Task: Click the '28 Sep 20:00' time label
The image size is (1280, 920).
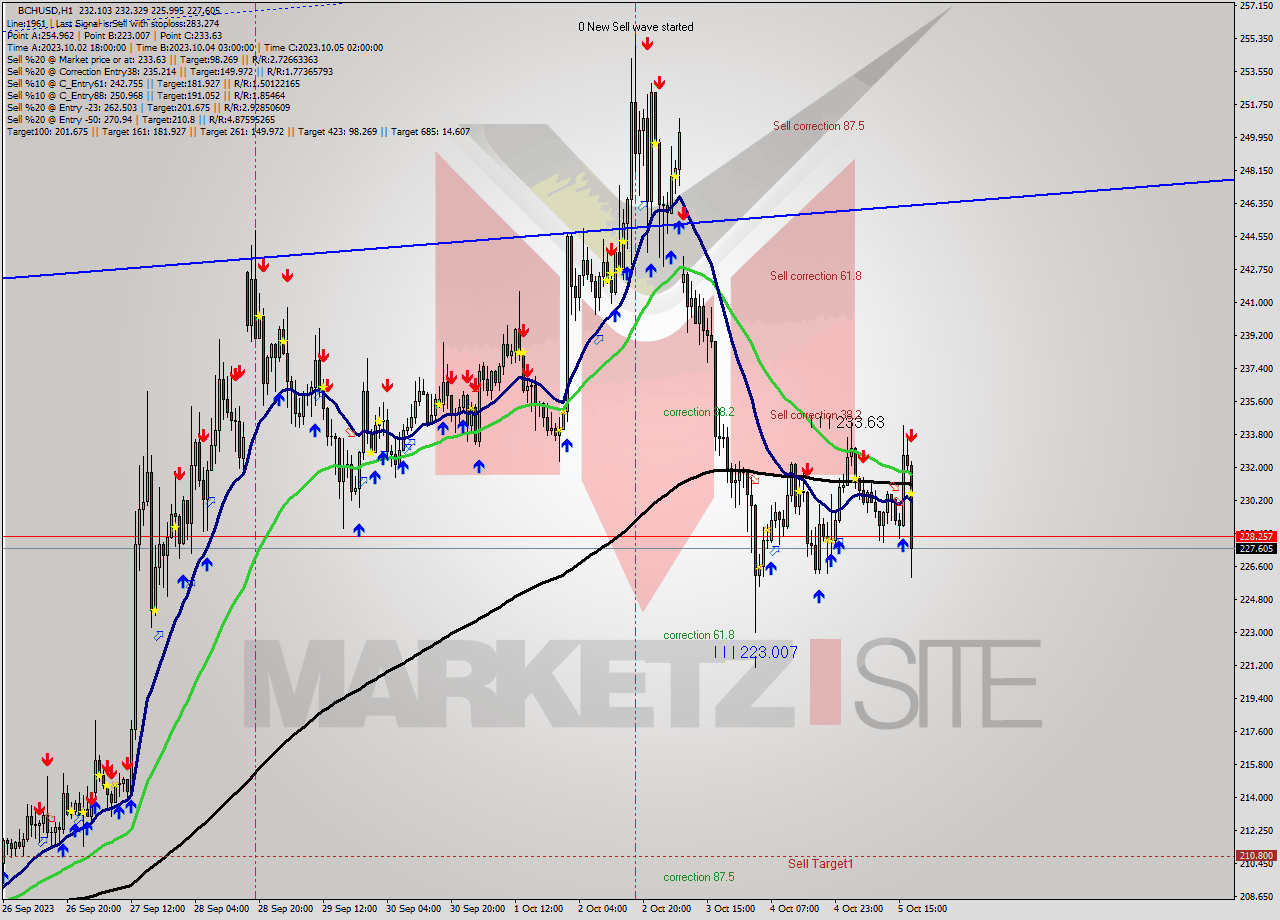Action: pos(284,909)
